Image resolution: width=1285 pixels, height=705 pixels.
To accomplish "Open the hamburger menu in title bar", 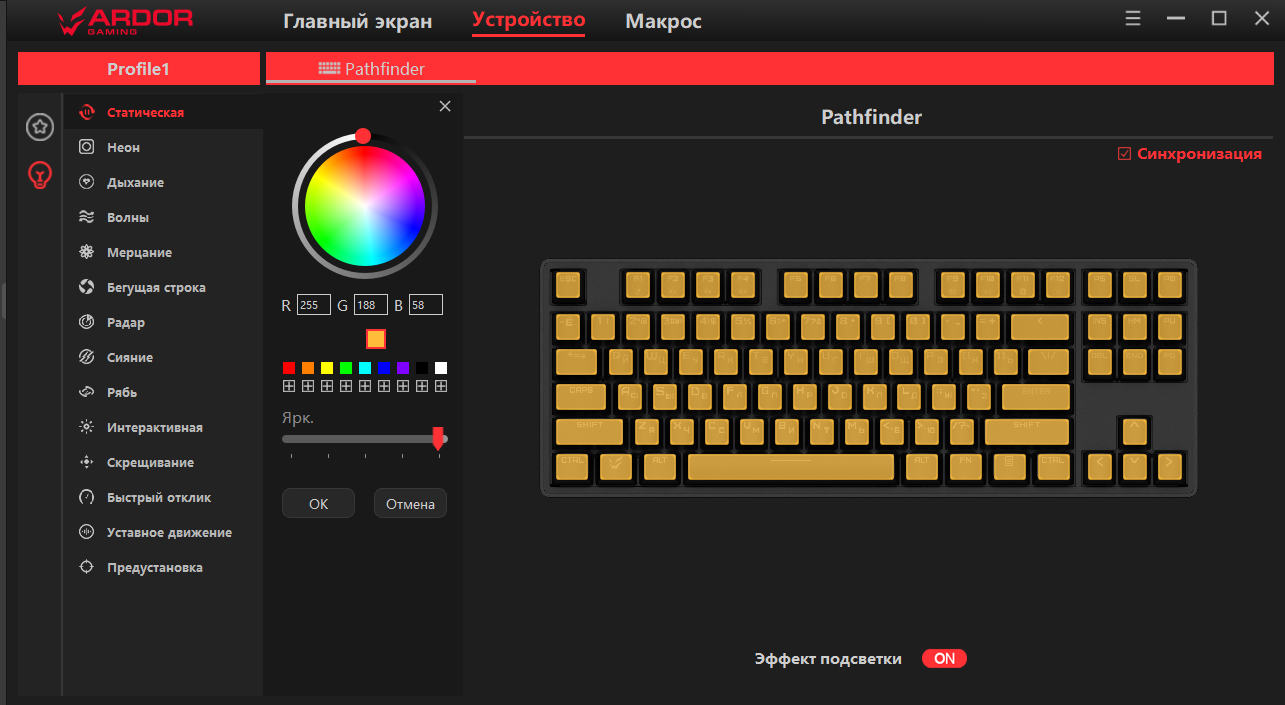I will pyautogui.click(x=1133, y=18).
